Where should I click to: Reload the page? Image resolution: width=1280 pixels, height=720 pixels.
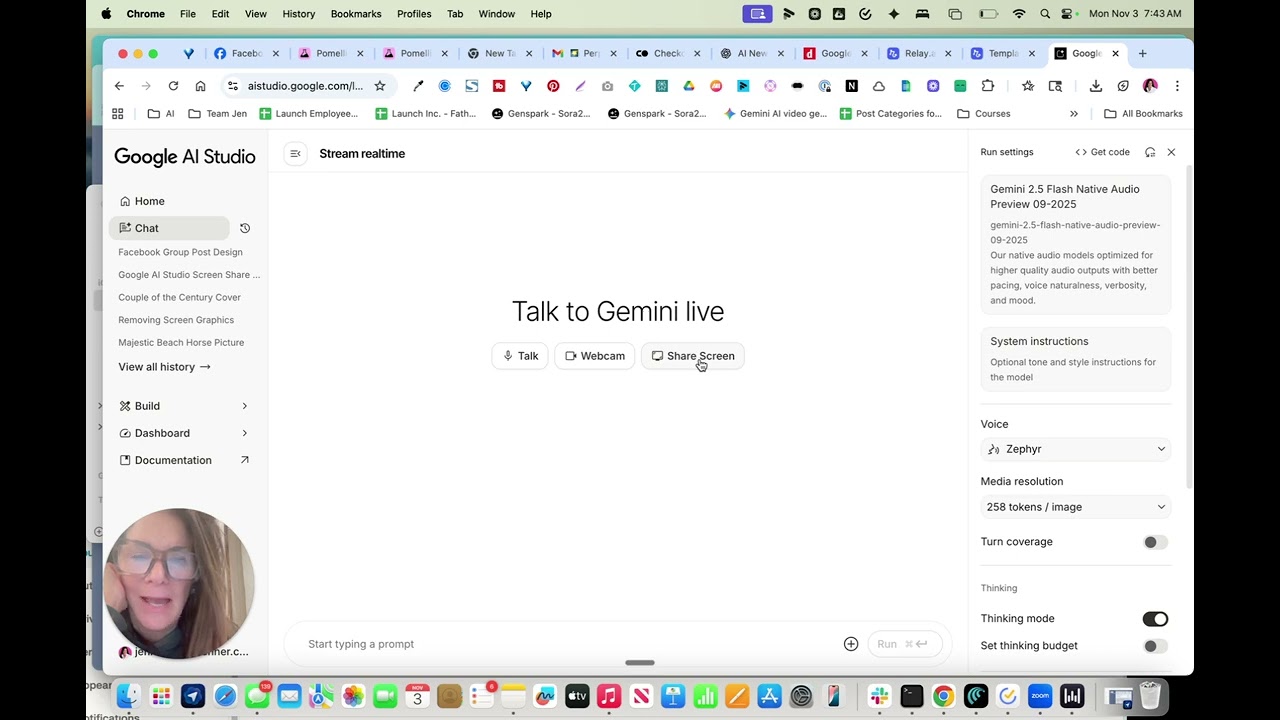[x=173, y=86]
